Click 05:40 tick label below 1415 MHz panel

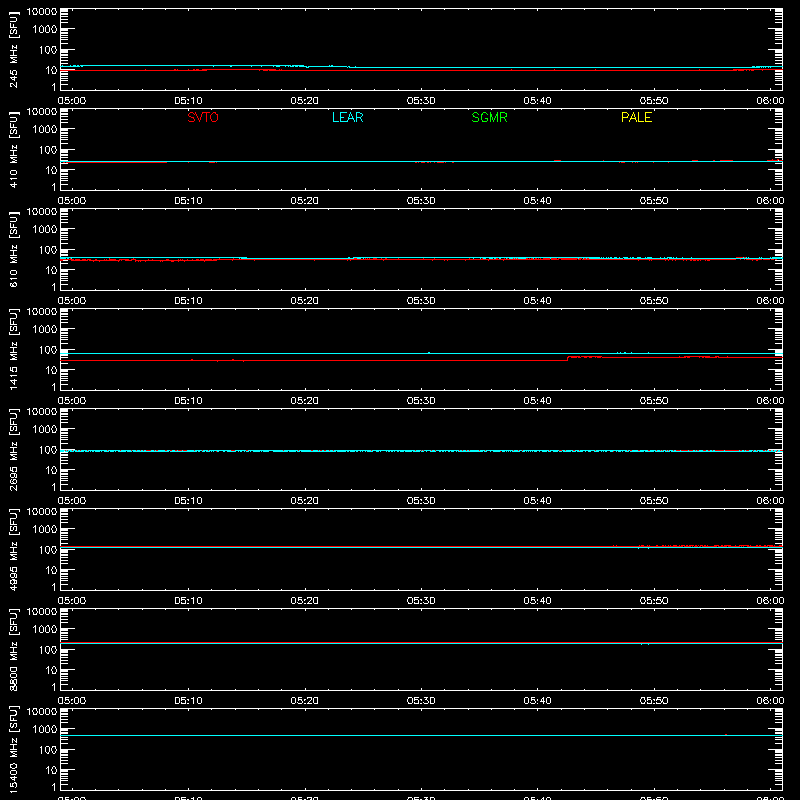pyautogui.click(x=537, y=401)
